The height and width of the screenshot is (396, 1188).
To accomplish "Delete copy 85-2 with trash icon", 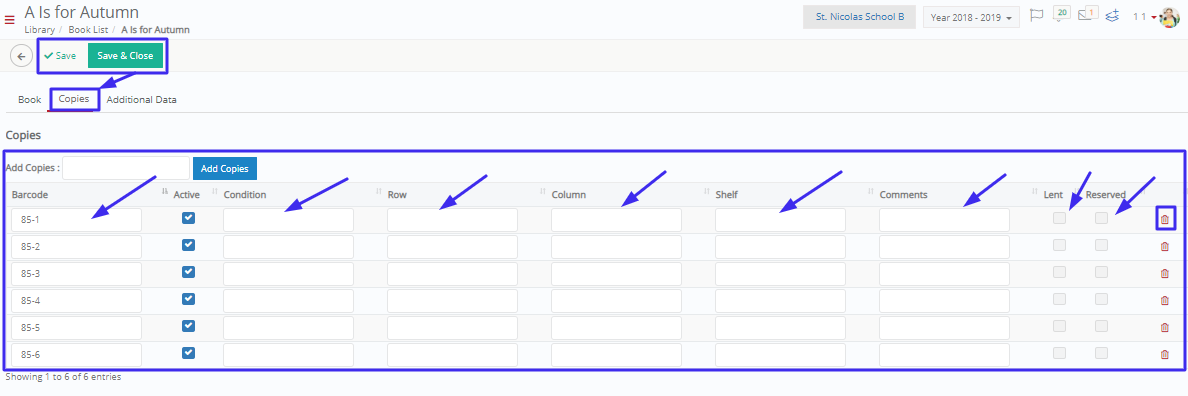I will pos(1165,247).
